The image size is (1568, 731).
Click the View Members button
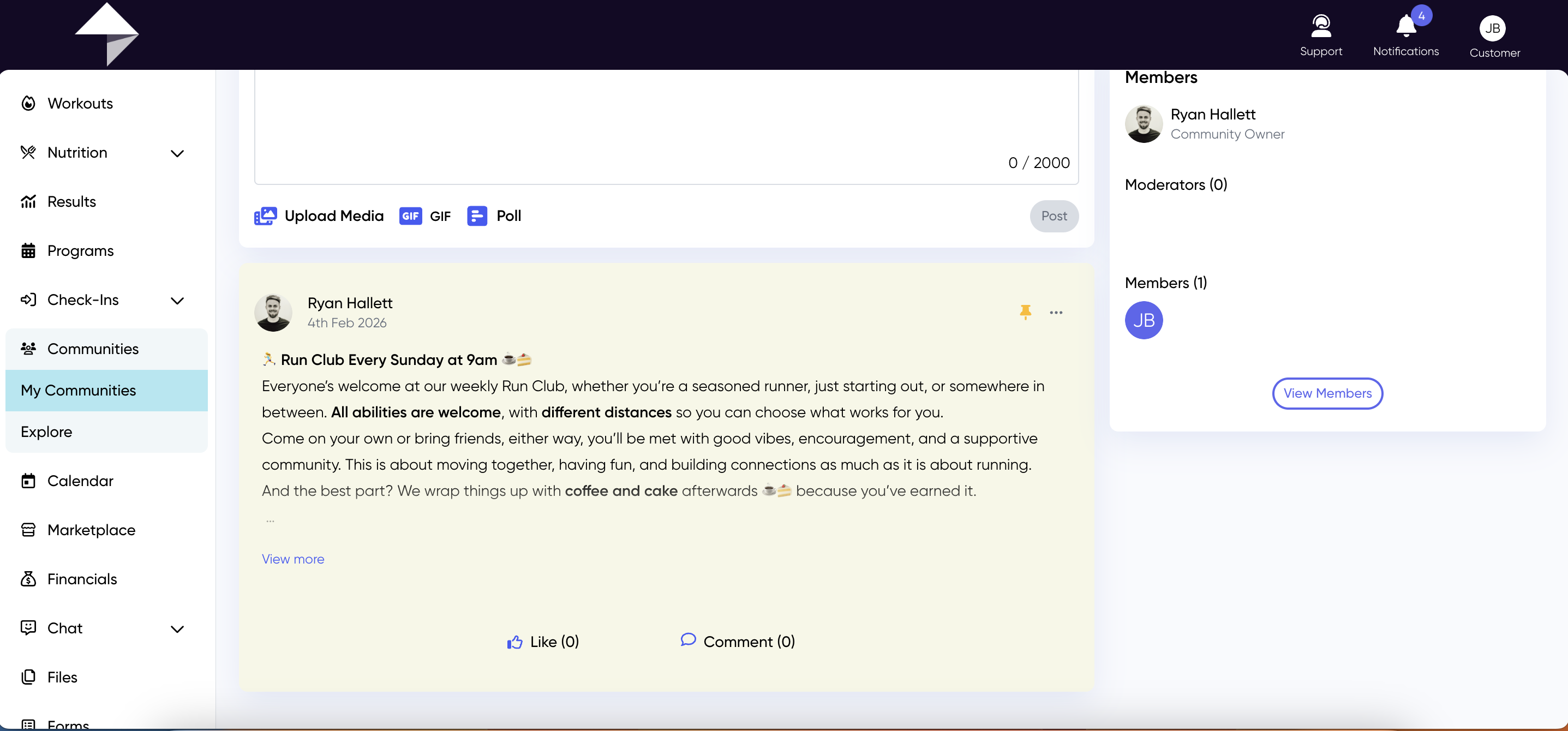tap(1327, 393)
